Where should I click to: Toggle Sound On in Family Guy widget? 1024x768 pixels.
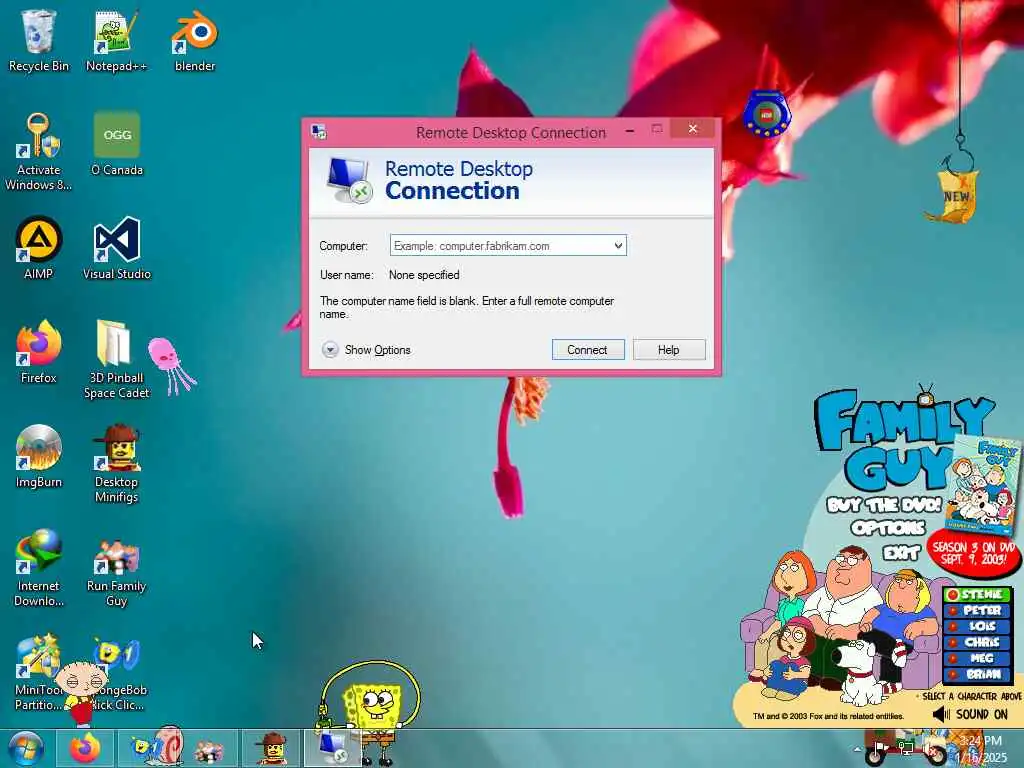(x=970, y=714)
